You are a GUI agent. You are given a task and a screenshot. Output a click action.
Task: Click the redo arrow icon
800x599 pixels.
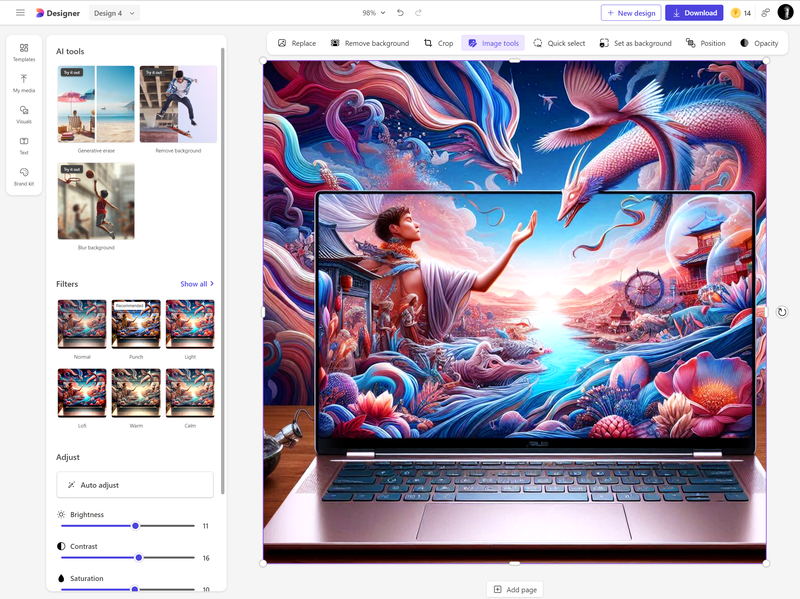coord(418,13)
